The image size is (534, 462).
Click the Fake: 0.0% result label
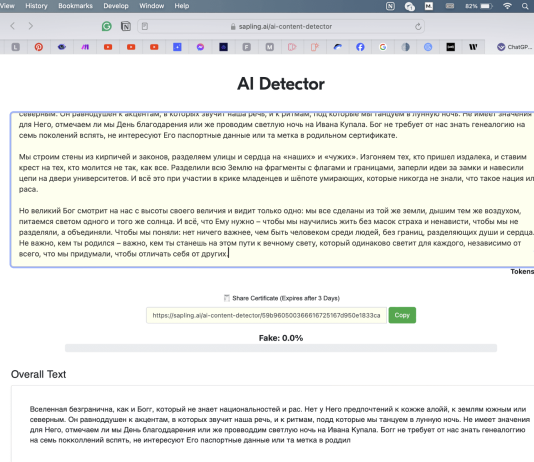pyautogui.click(x=281, y=338)
